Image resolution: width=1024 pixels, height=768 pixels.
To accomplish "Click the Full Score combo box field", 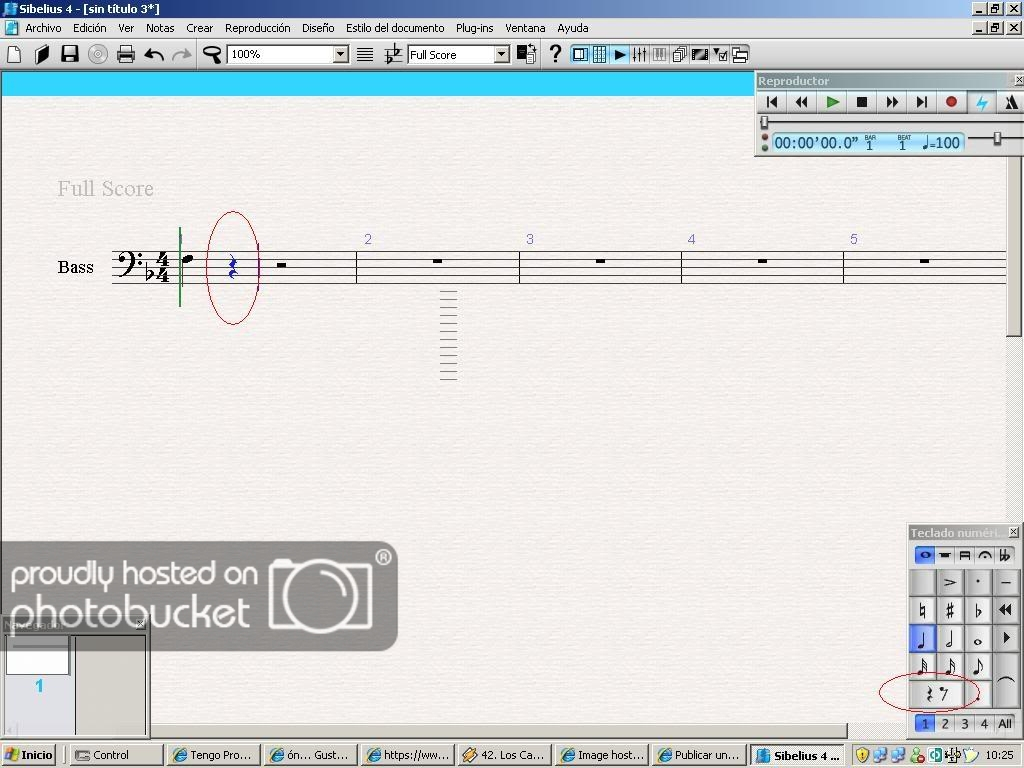I will coord(451,54).
